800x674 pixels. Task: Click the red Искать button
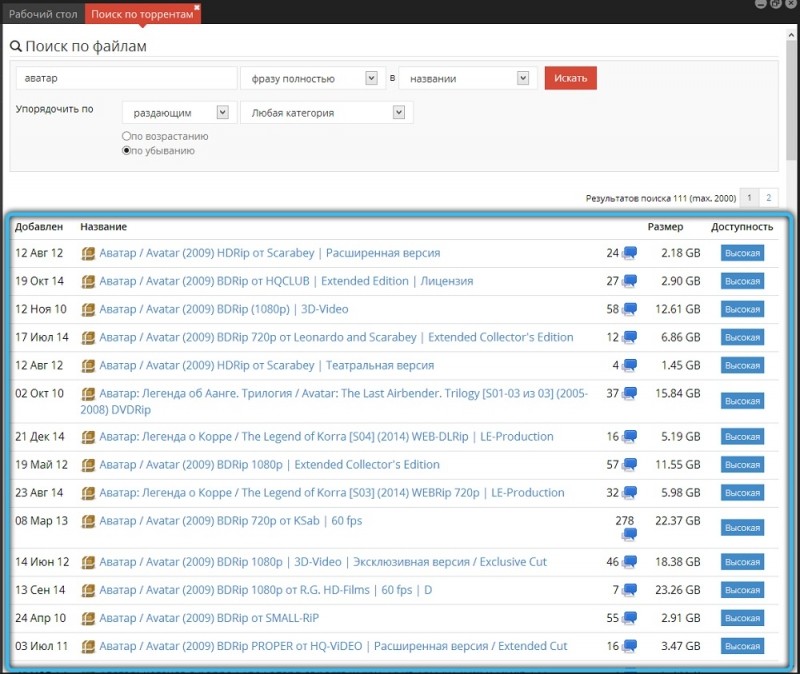570,78
